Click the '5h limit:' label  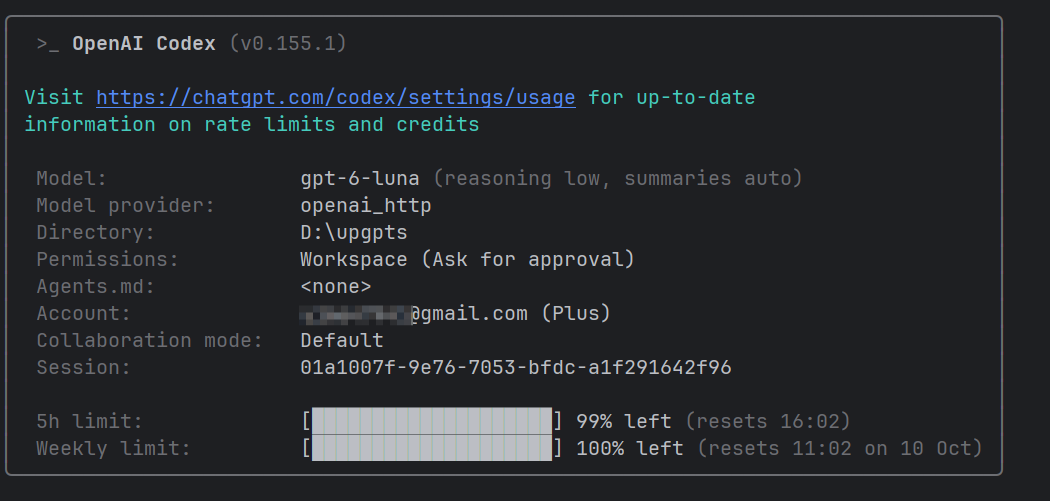click(x=90, y=421)
